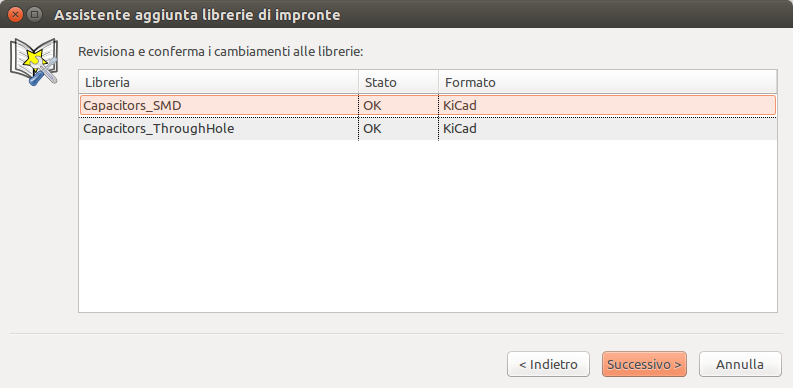Click KiCad format cell of Capacitors_SMD
Viewport: 793px width, 388px height.
point(460,106)
